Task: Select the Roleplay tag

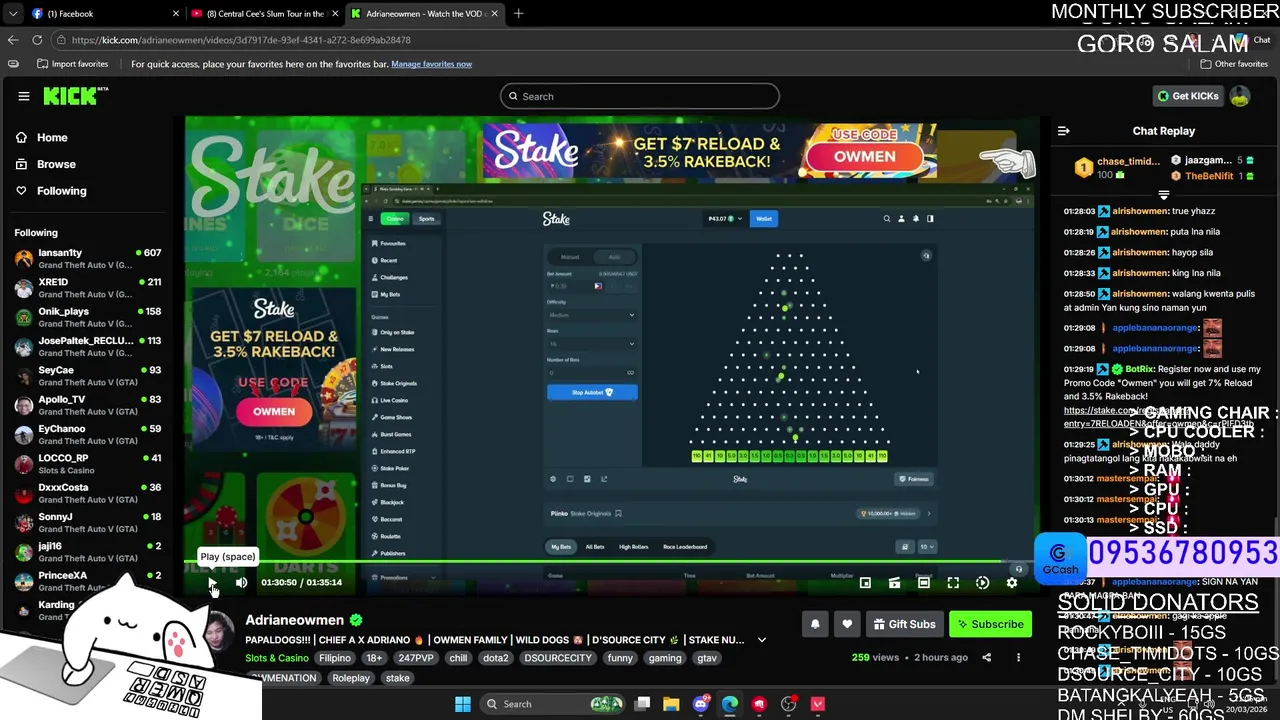Action: [x=351, y=678]
